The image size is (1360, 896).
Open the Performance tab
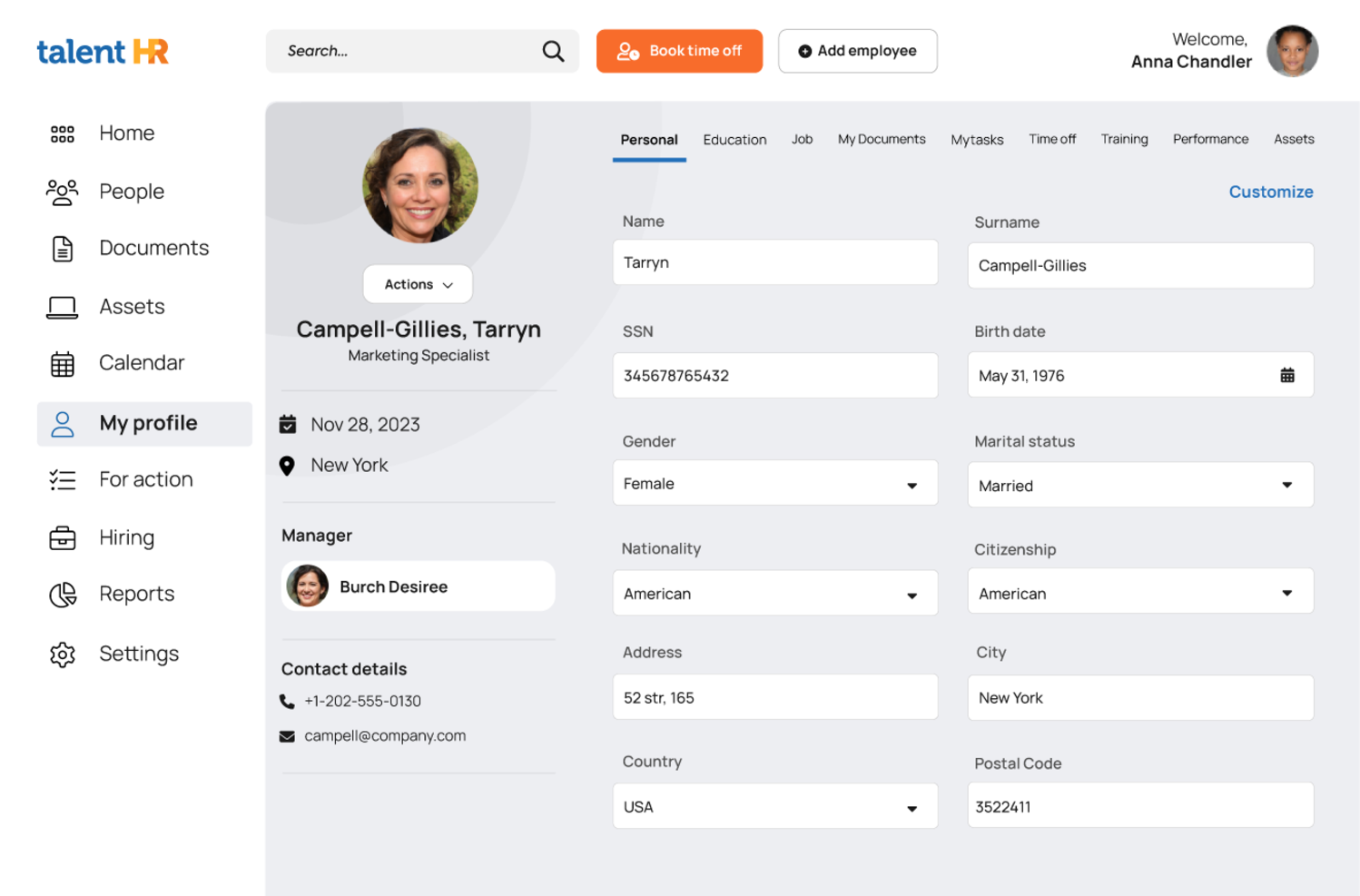click(x=1210, y=139)
